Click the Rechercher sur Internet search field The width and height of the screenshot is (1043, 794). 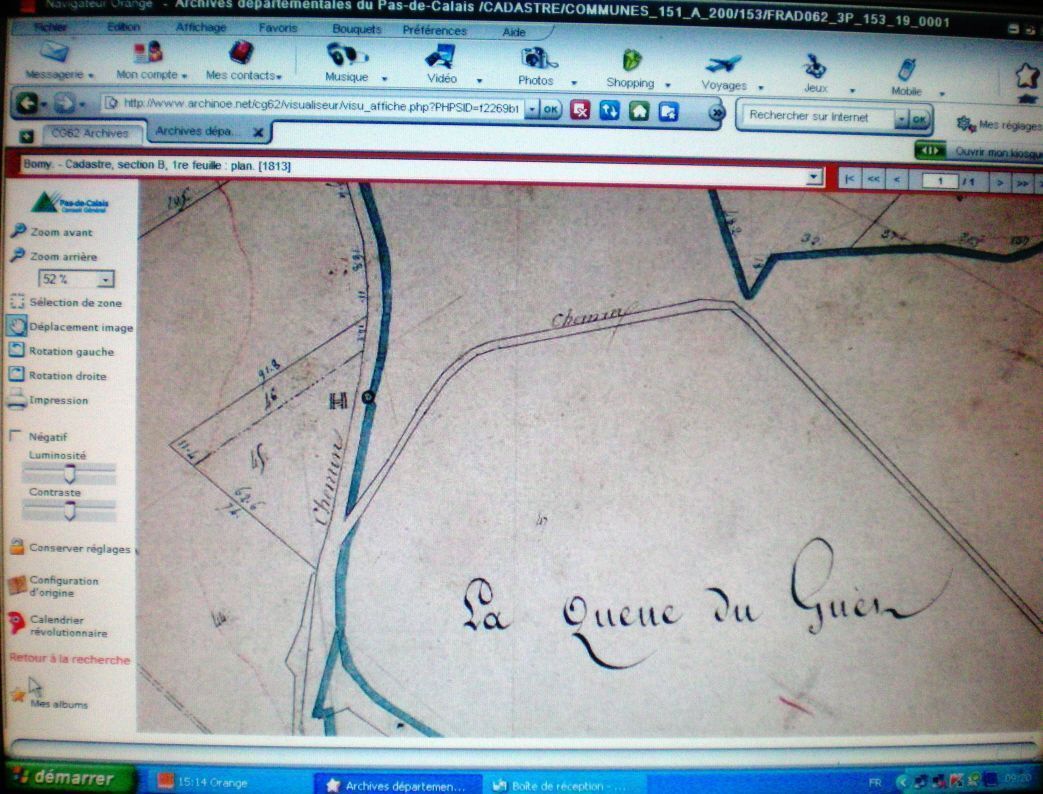coord(817,117)
